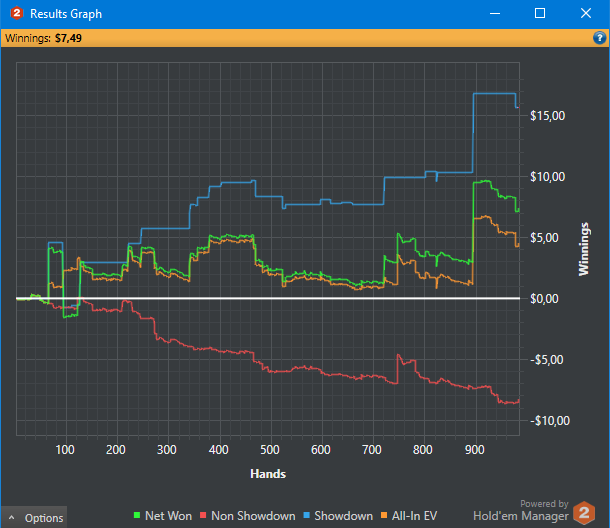Click the 700 hands axis label
Viewport: 610px width, 528px height.
pyautogui.click(x=372, y=450)
